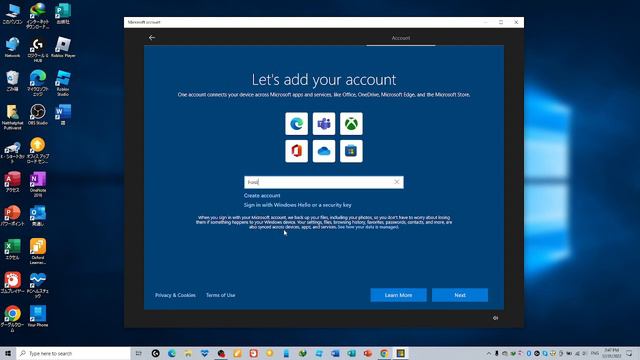Open the Oxford Learner's desktop shortcut

(38, 251)
